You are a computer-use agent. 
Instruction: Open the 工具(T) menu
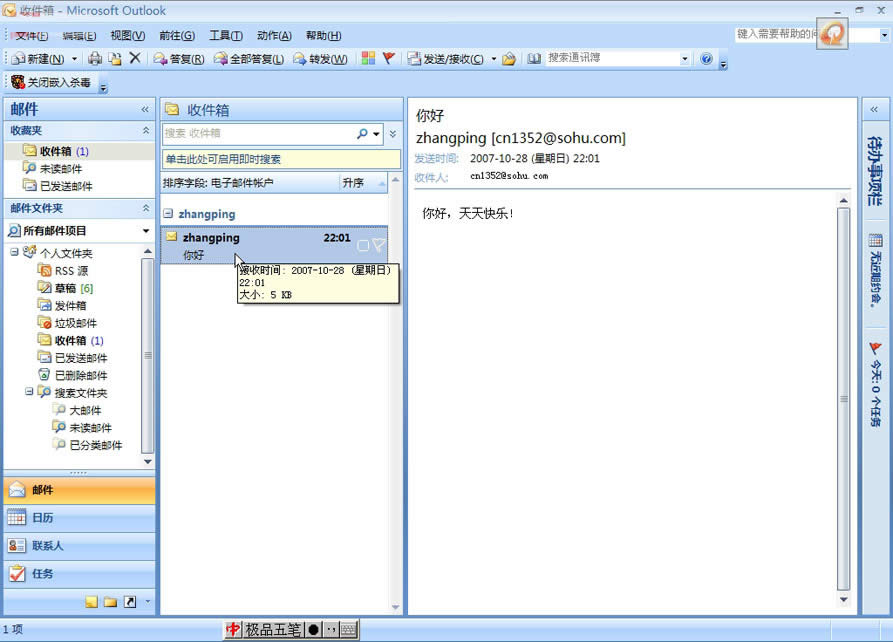point(226,35)
